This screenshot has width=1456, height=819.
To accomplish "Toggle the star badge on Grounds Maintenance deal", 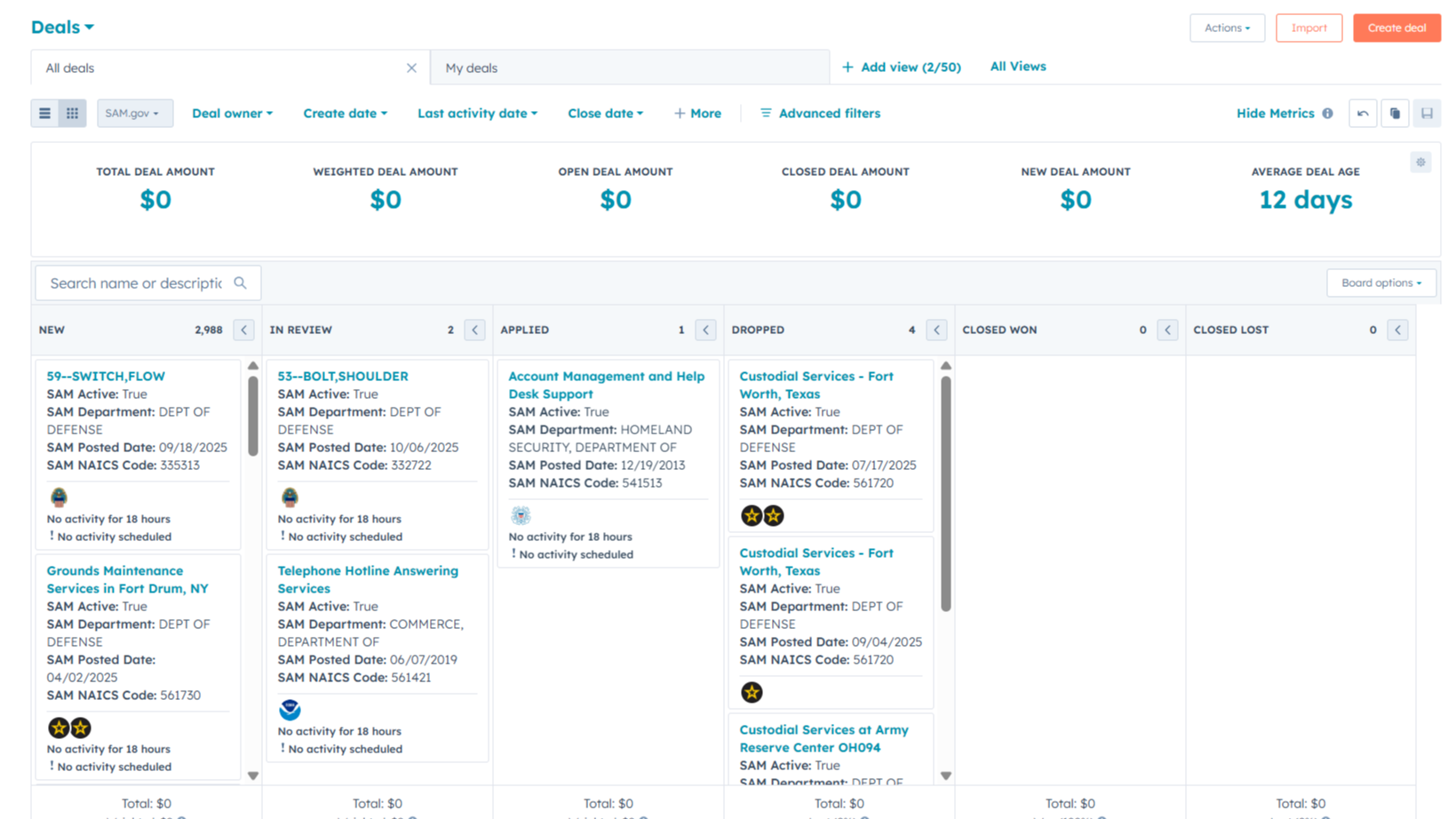I will 58,728.
